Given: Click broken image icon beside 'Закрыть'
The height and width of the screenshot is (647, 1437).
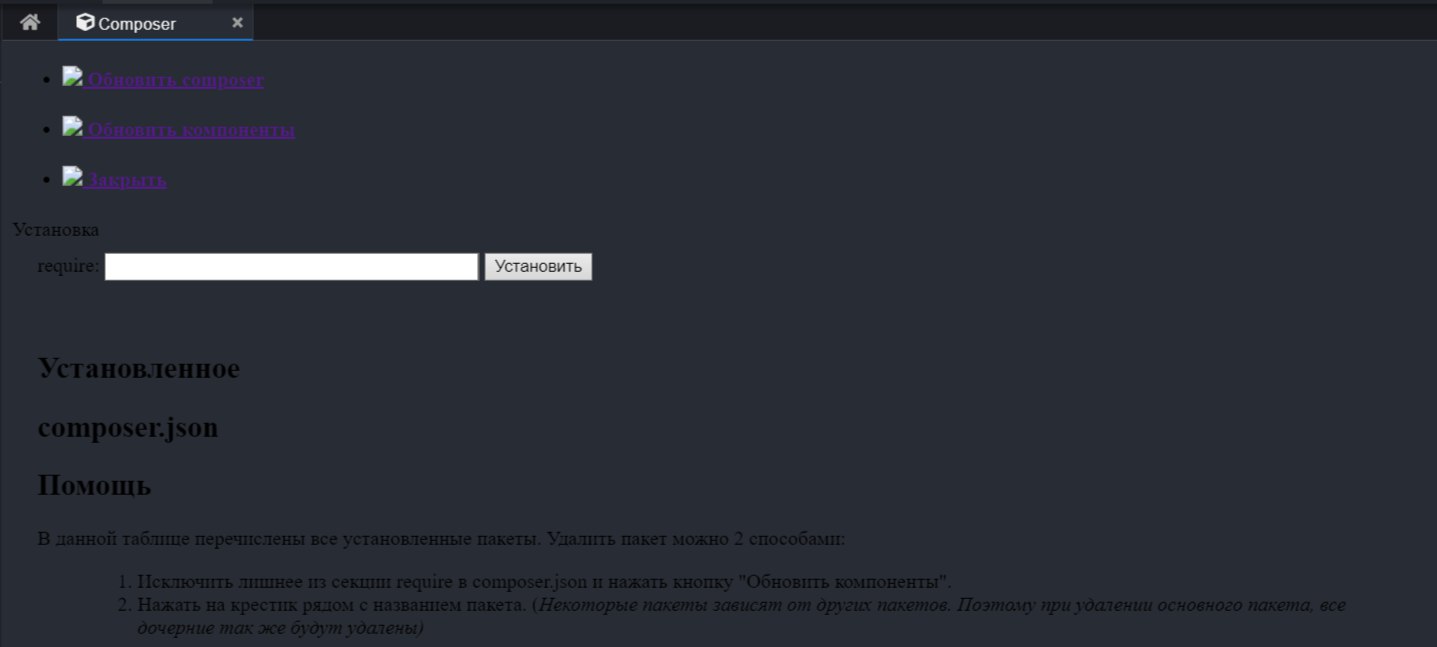Looking at the screenshot, I should pyautogui.click(x=72, y=175).
